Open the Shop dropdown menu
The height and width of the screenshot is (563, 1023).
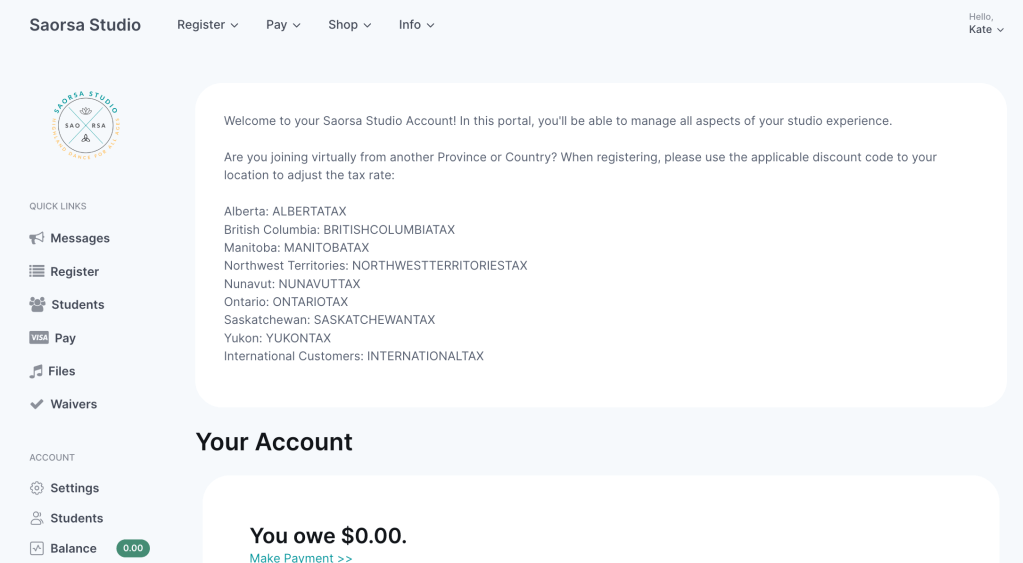click(350, 25)
